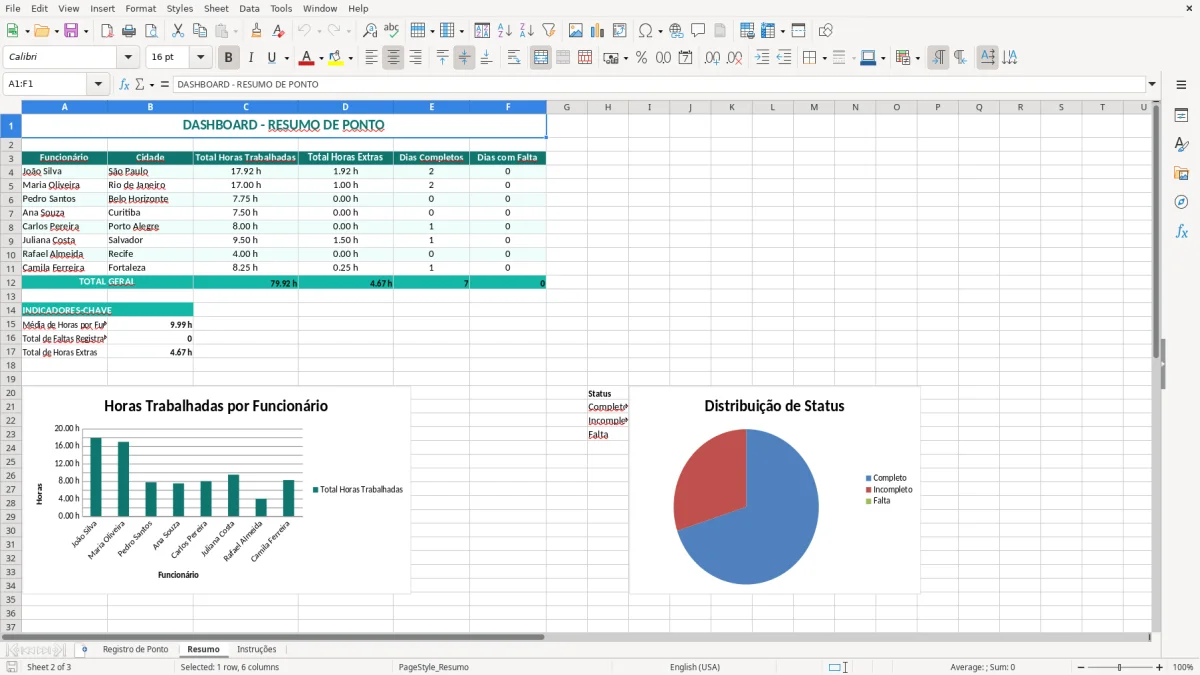The height and width of the screenshot is (675, 1200).
Task: Toggle Center Horizontally alignment
Action: click(x=393, y=58)
